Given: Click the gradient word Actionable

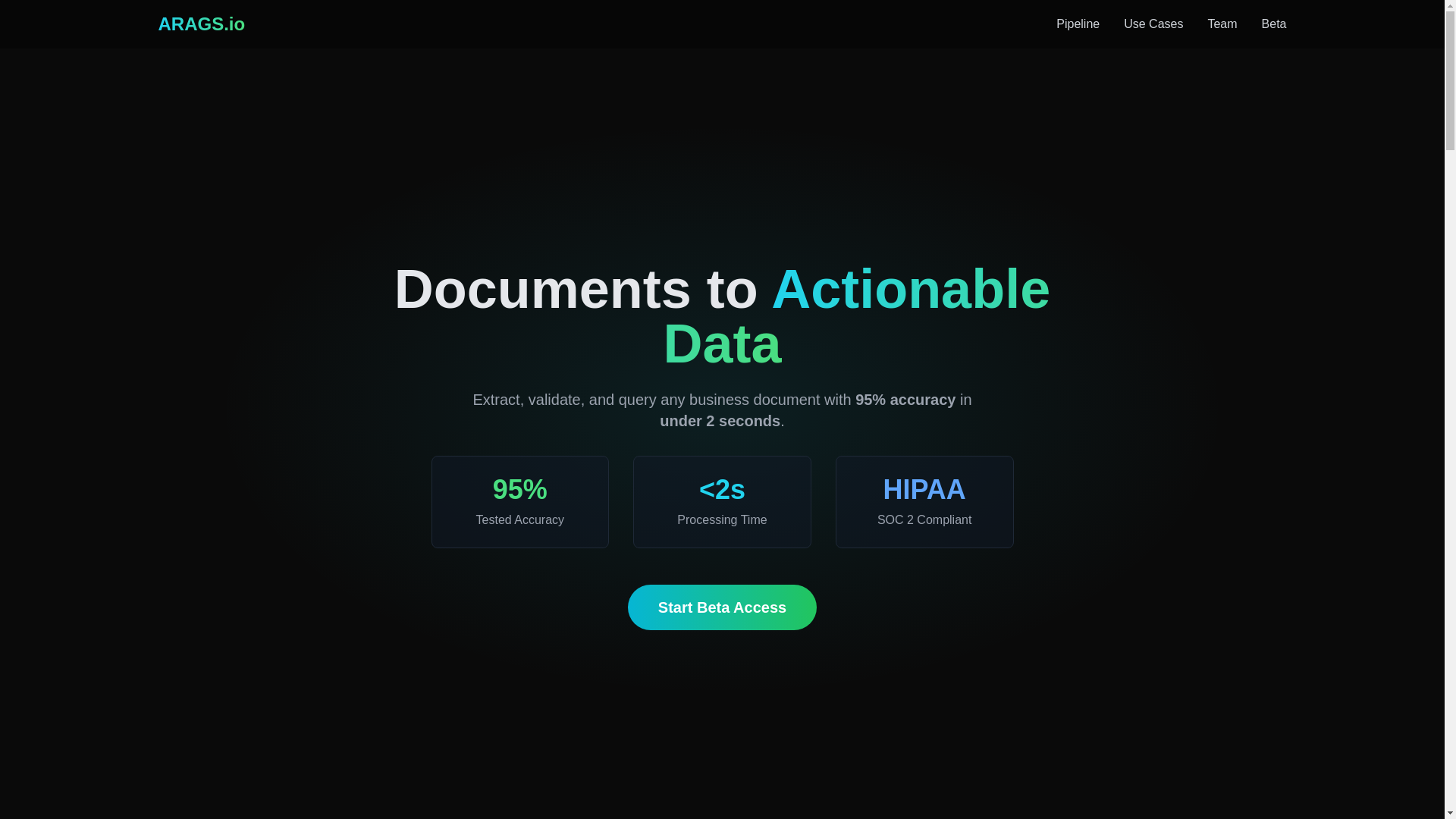Looking at the screenshot, I should click(x=910, y=290).
